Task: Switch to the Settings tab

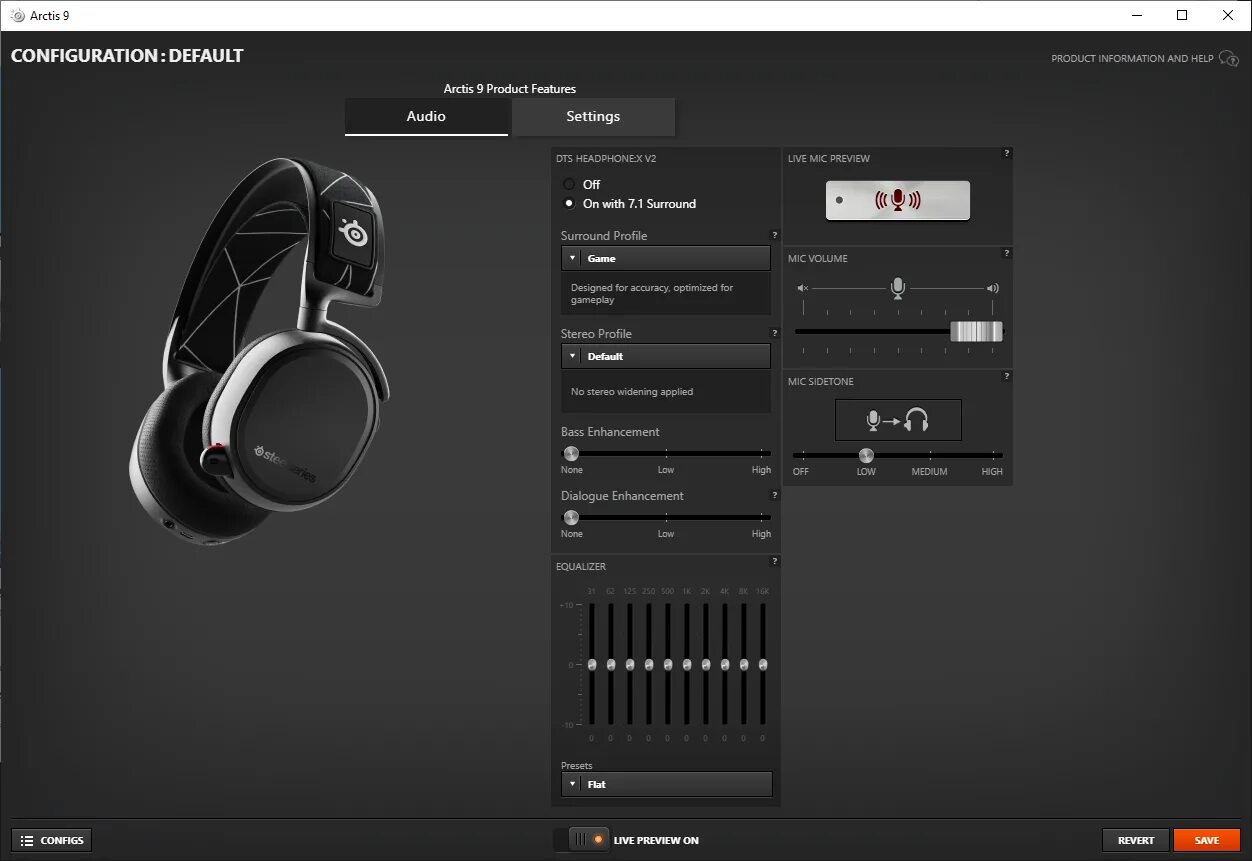Action: [593, 116]
